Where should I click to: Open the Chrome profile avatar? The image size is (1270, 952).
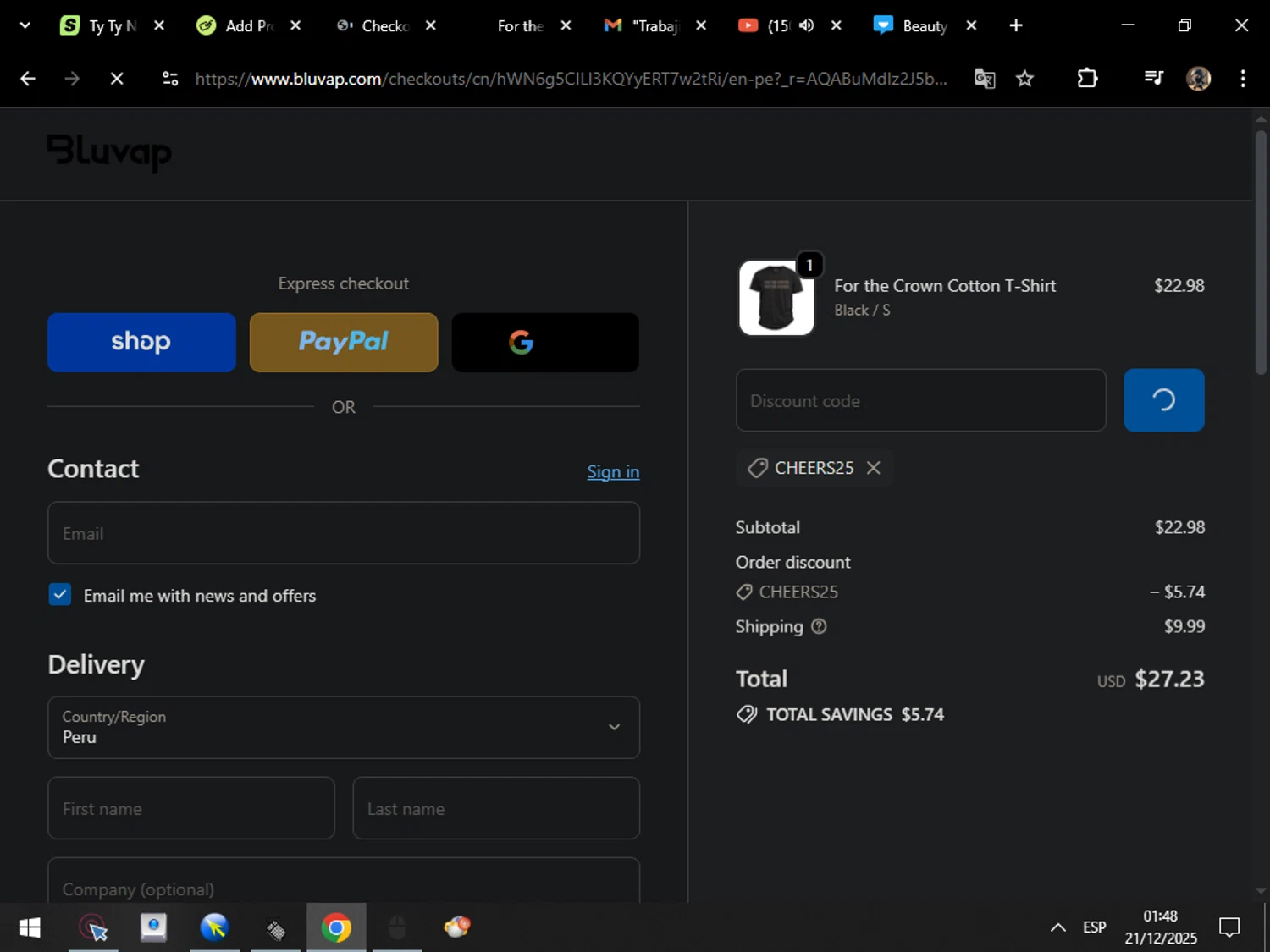(1198, 79)
